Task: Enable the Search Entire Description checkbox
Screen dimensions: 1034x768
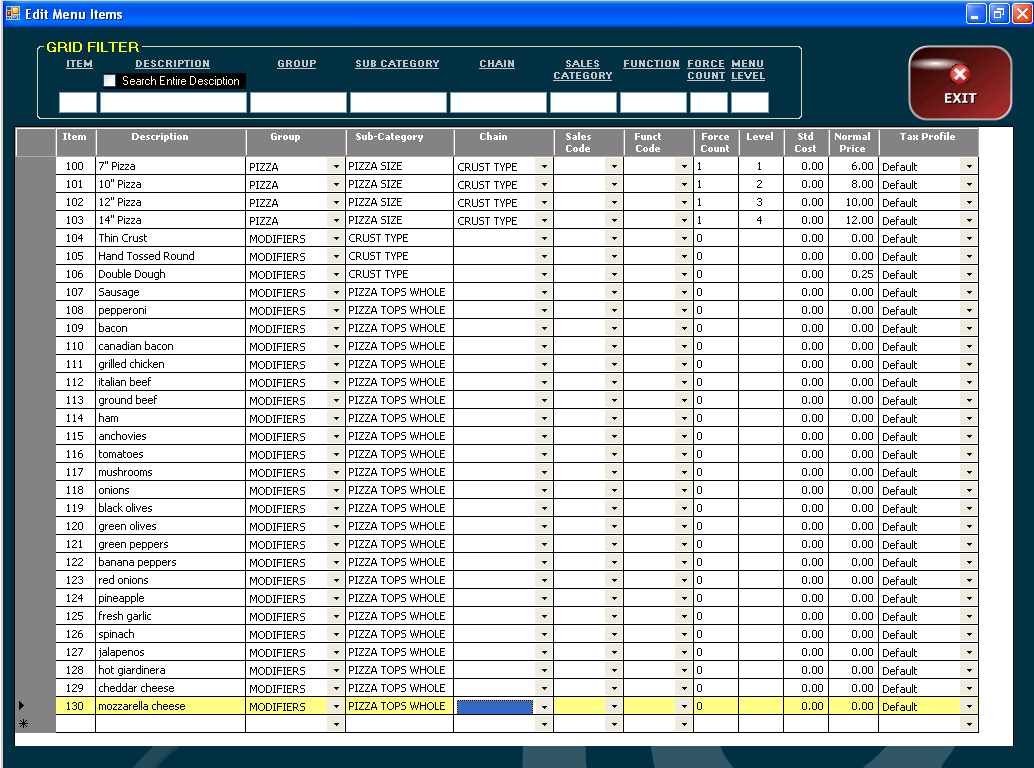Action: (x=109, y=80)
